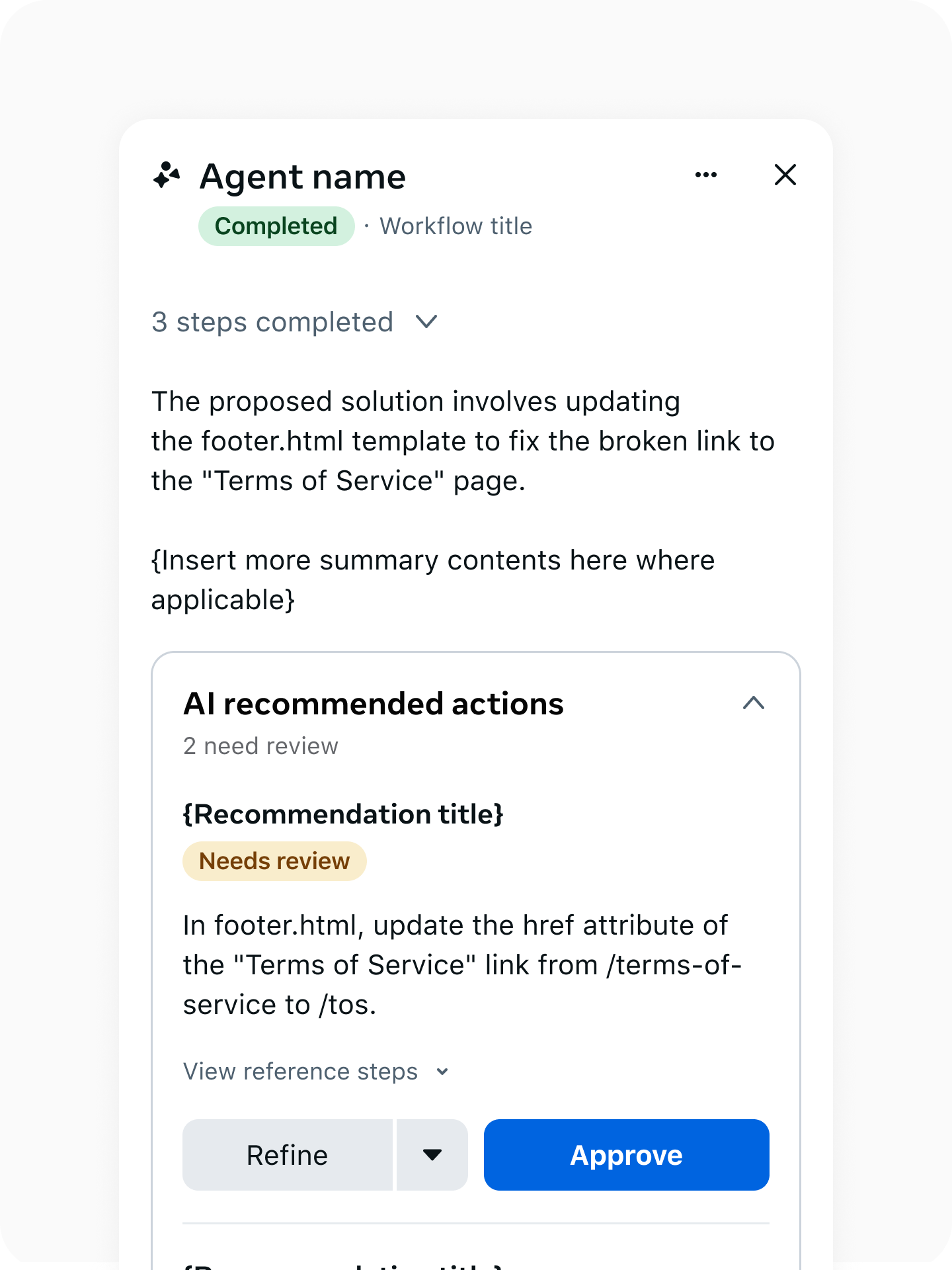Click the AI recommended actions heading
952x1270 pixels.
coord(374,704)
